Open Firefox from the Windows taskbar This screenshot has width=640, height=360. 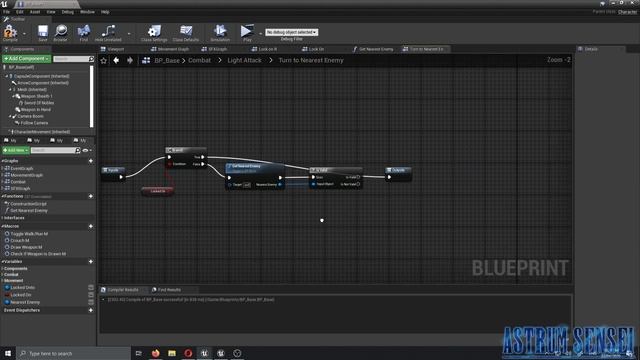pos(156,353)
